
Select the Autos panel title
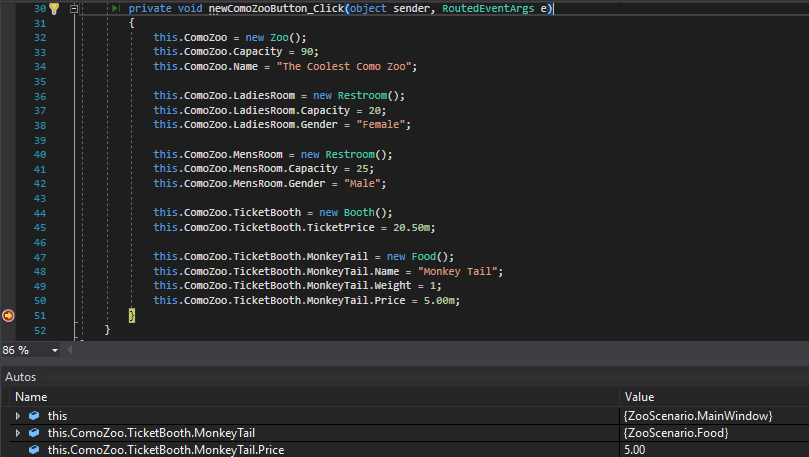[22, 376]
